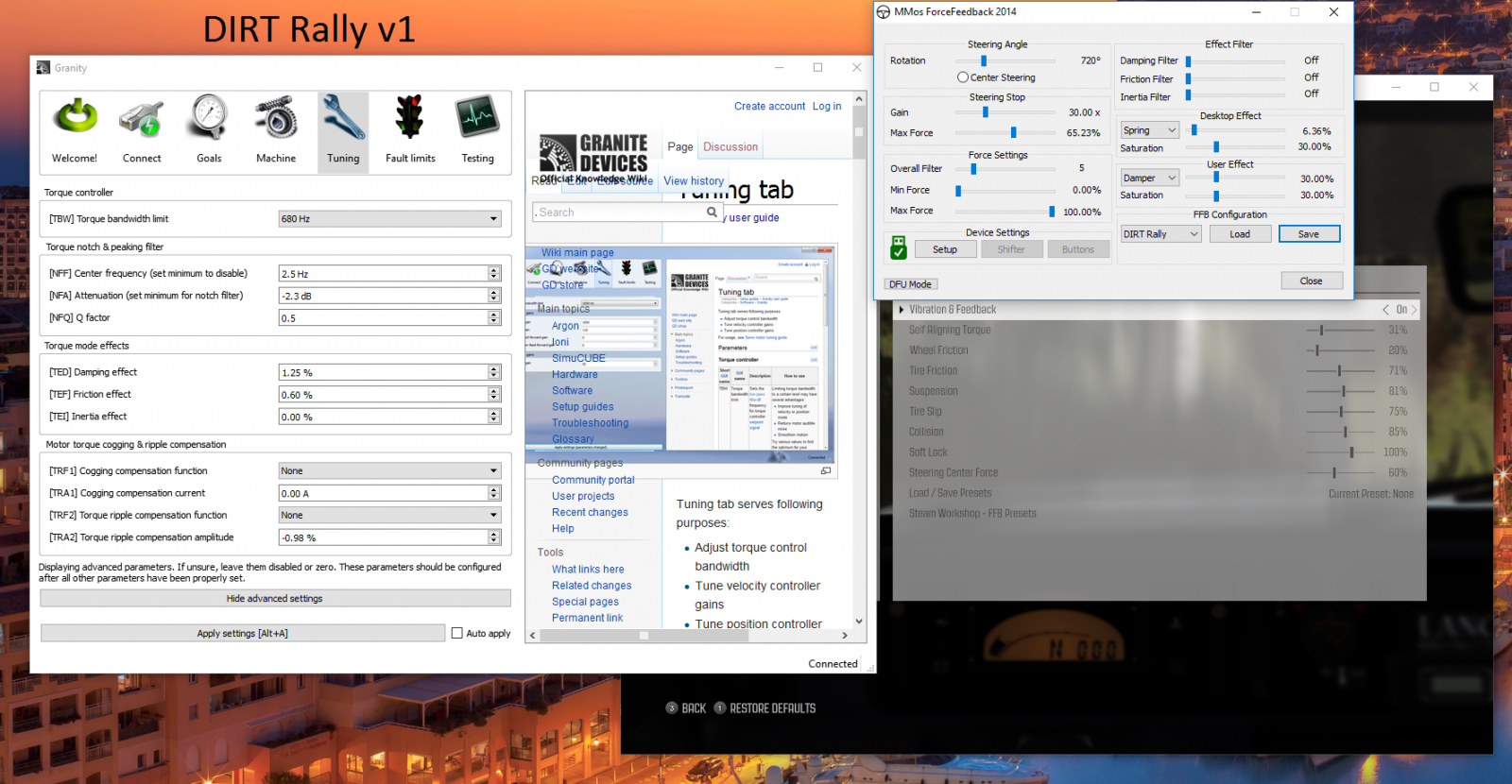Click the Granity window title bar icon
1512x784 pixels.
point(43,68)
